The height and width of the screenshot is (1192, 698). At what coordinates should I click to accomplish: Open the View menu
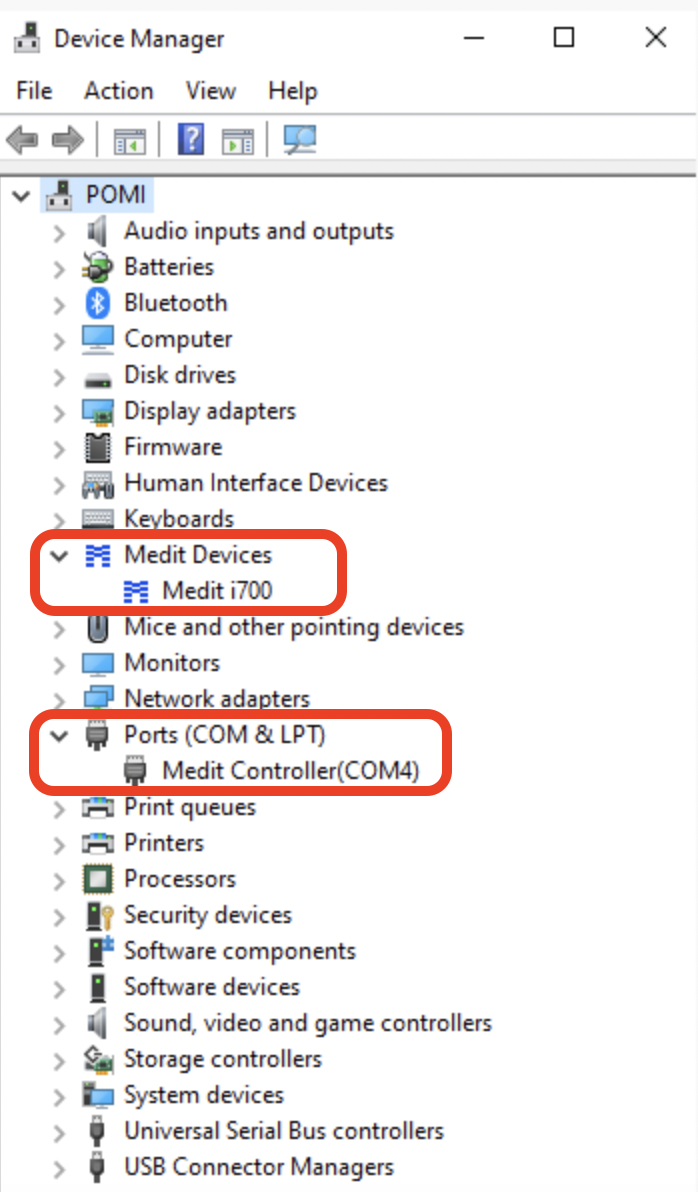(210, 91)
